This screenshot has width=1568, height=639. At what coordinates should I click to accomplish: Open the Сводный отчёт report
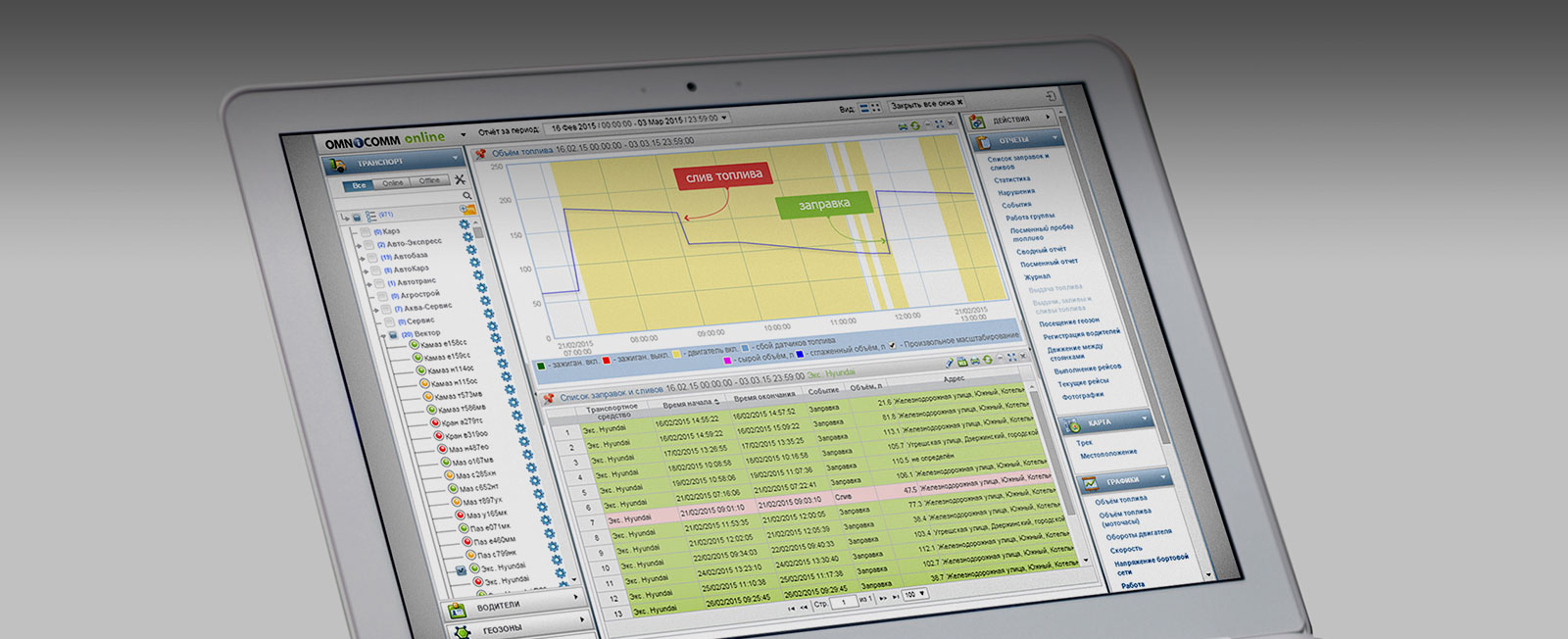(1042, 250)
